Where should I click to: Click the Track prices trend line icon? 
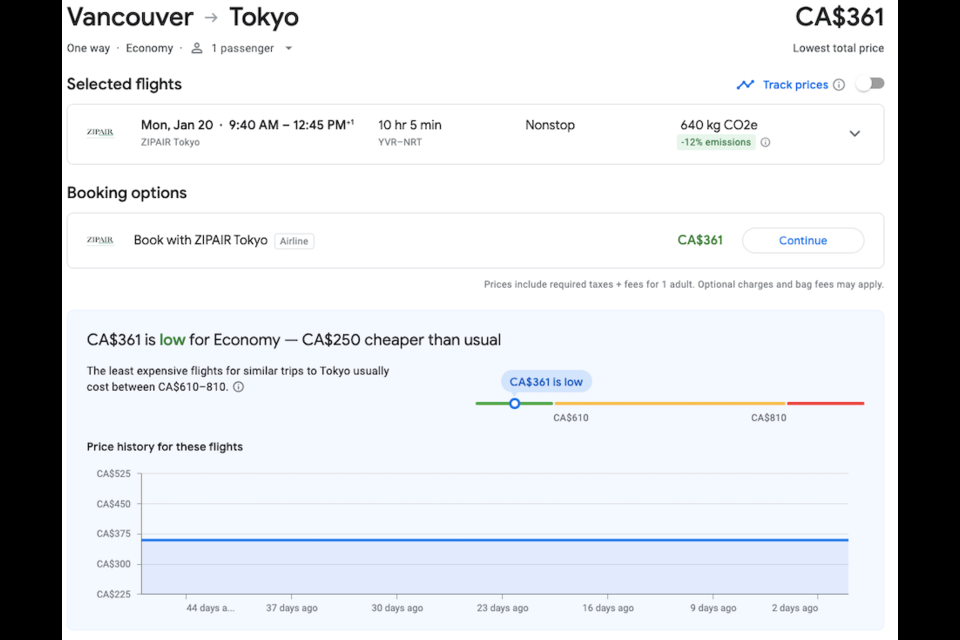click(745, 85)
